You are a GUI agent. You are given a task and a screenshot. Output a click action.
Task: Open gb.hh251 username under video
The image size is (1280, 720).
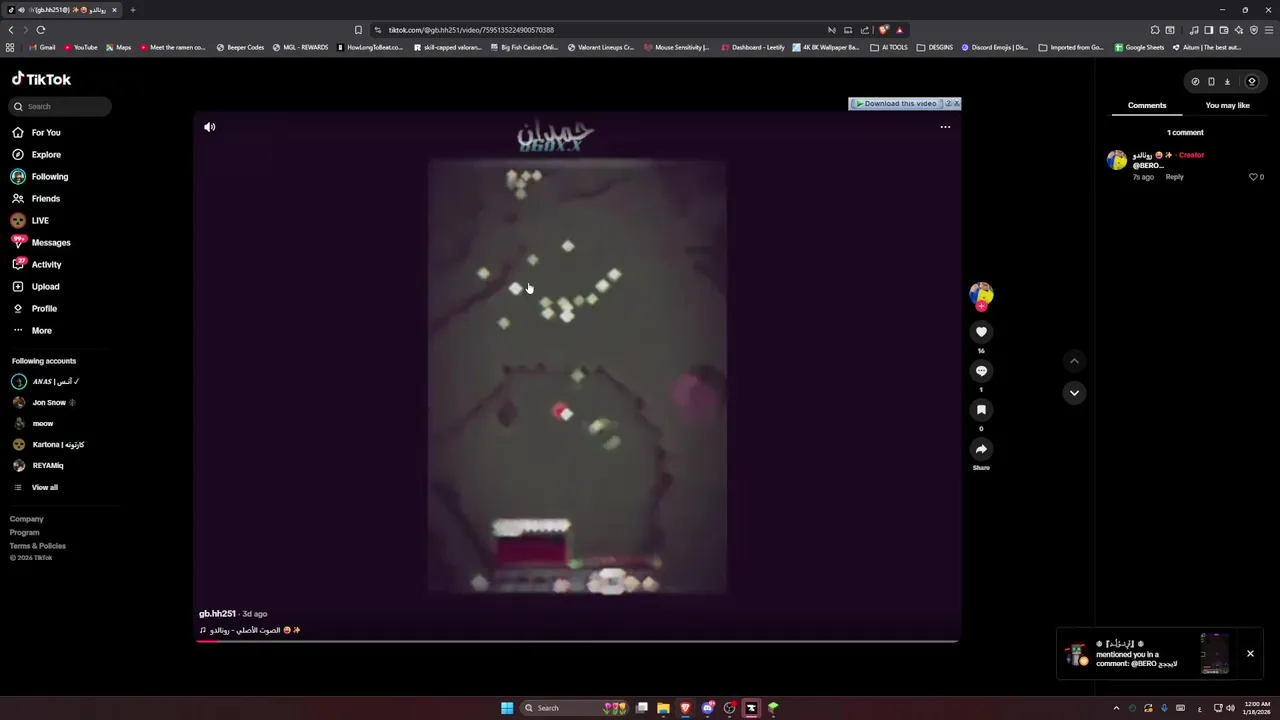(x=217, y=614)
